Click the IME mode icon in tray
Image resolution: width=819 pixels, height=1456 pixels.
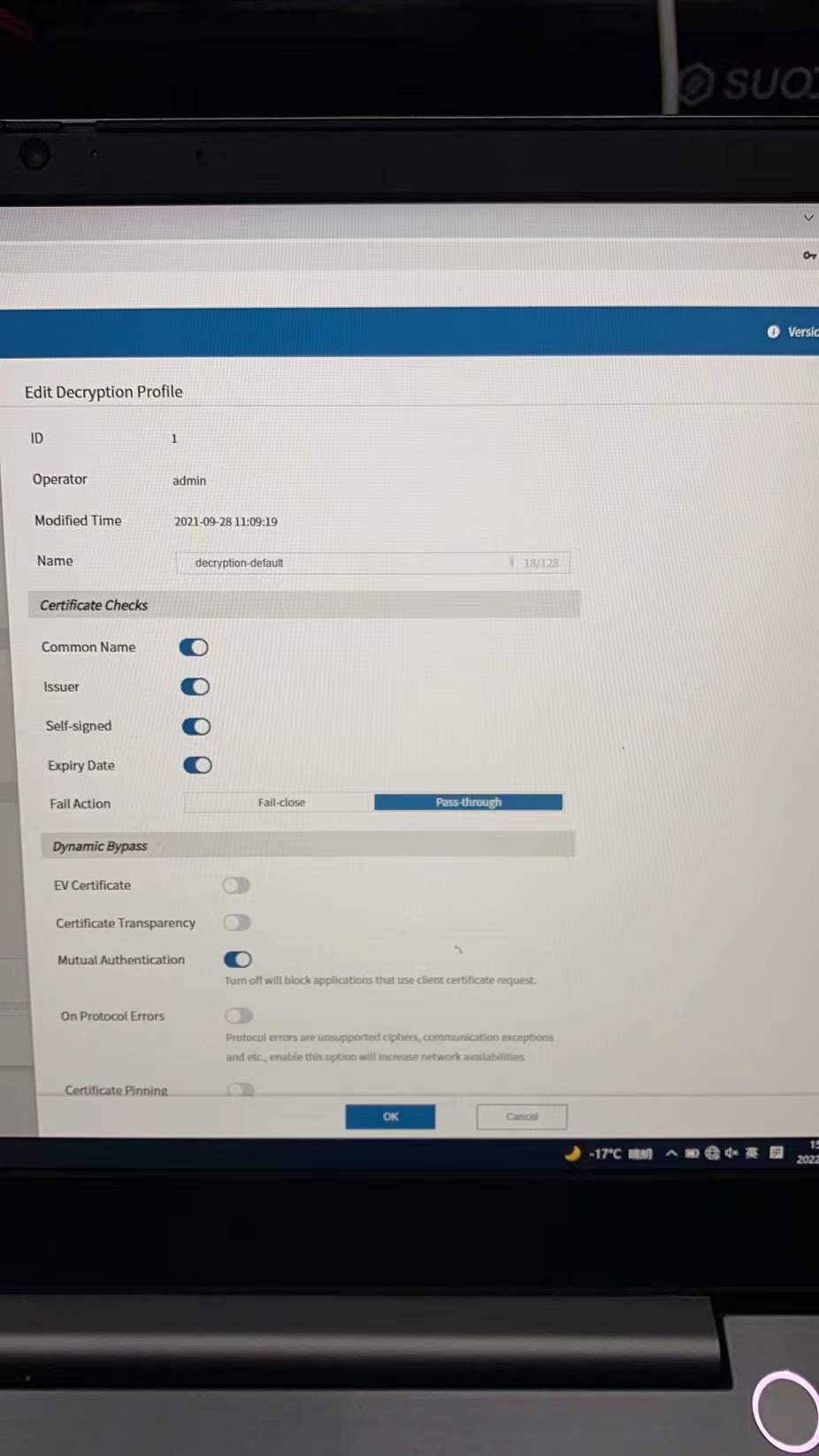[777, 1153]
